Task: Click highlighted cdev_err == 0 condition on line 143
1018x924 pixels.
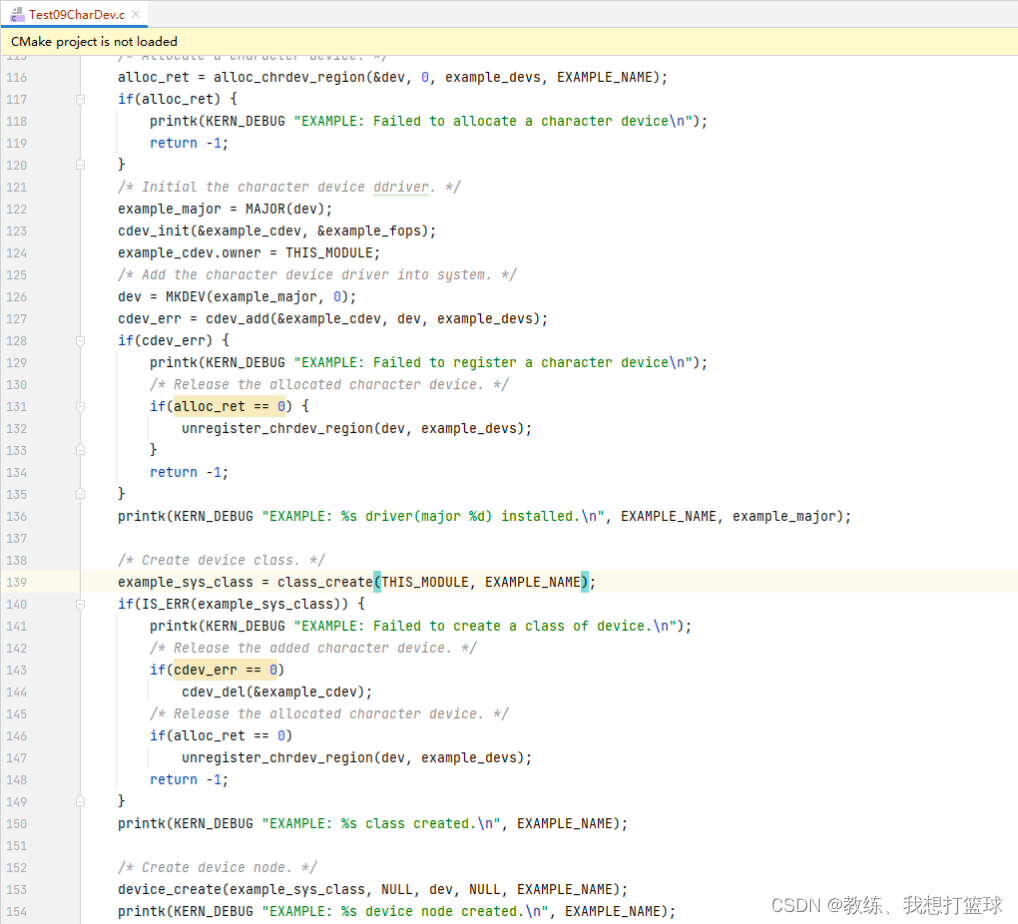Action: (x=225, y=670)
